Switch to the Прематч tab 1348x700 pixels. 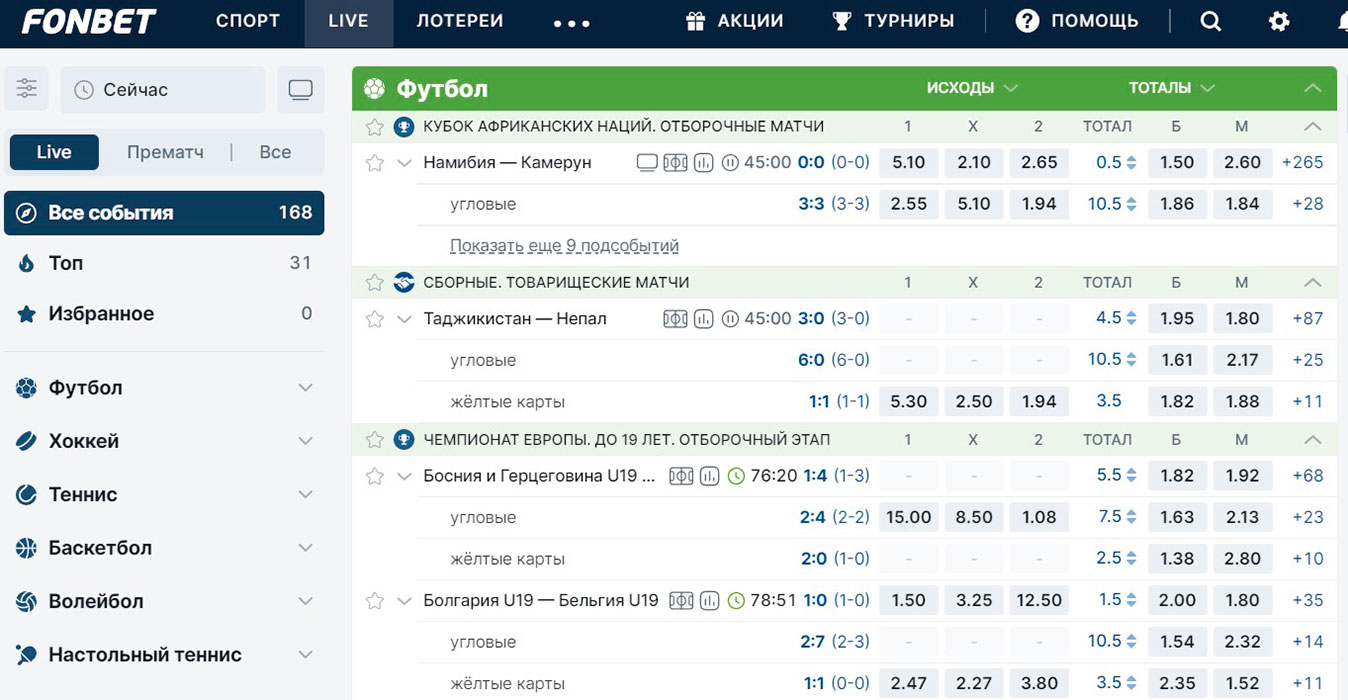point(165,152)
